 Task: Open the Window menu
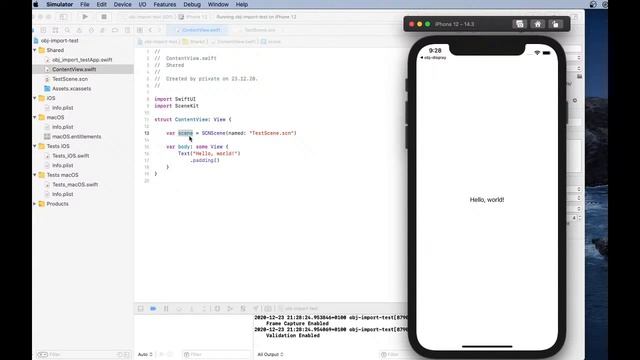click(x=218, y=4)
